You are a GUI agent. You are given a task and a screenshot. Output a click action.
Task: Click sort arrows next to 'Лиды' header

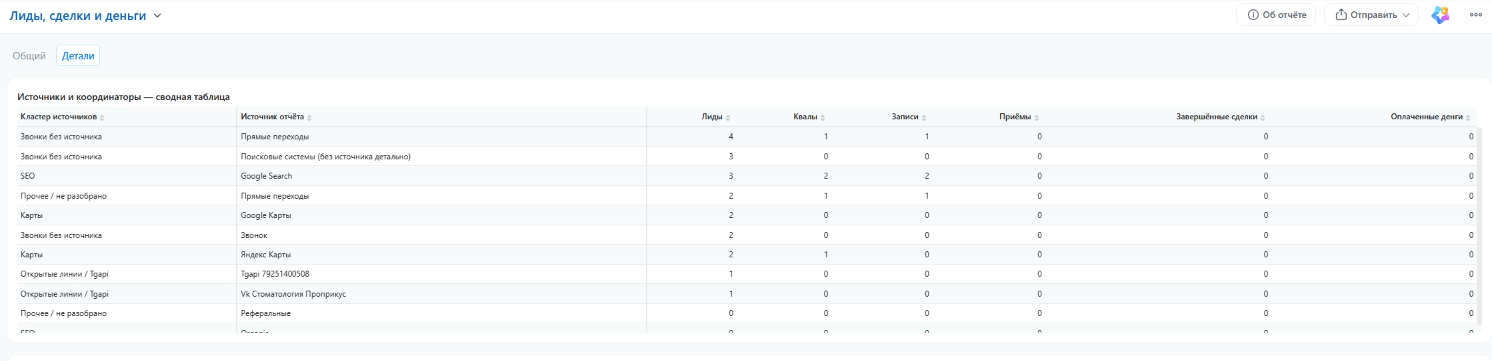(728, 118)
